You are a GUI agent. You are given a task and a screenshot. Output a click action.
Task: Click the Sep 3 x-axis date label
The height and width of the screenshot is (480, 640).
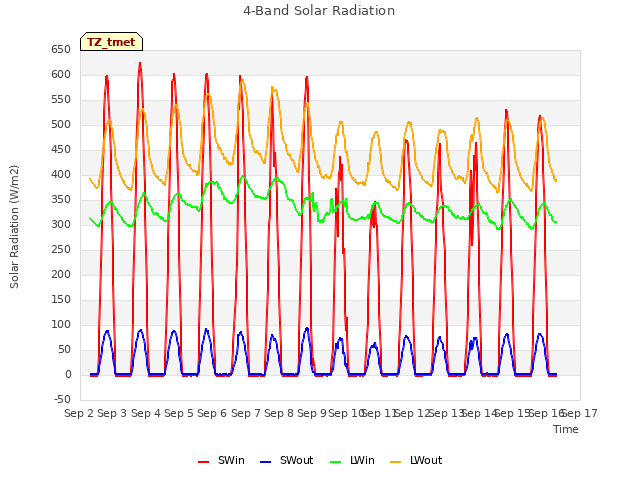[112, 413]
